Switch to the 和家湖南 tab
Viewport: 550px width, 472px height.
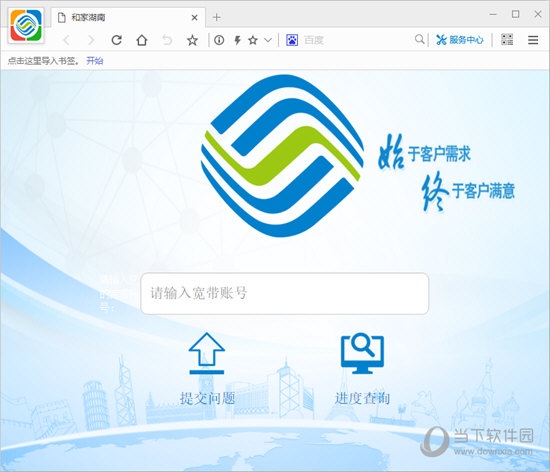[127, 17]
